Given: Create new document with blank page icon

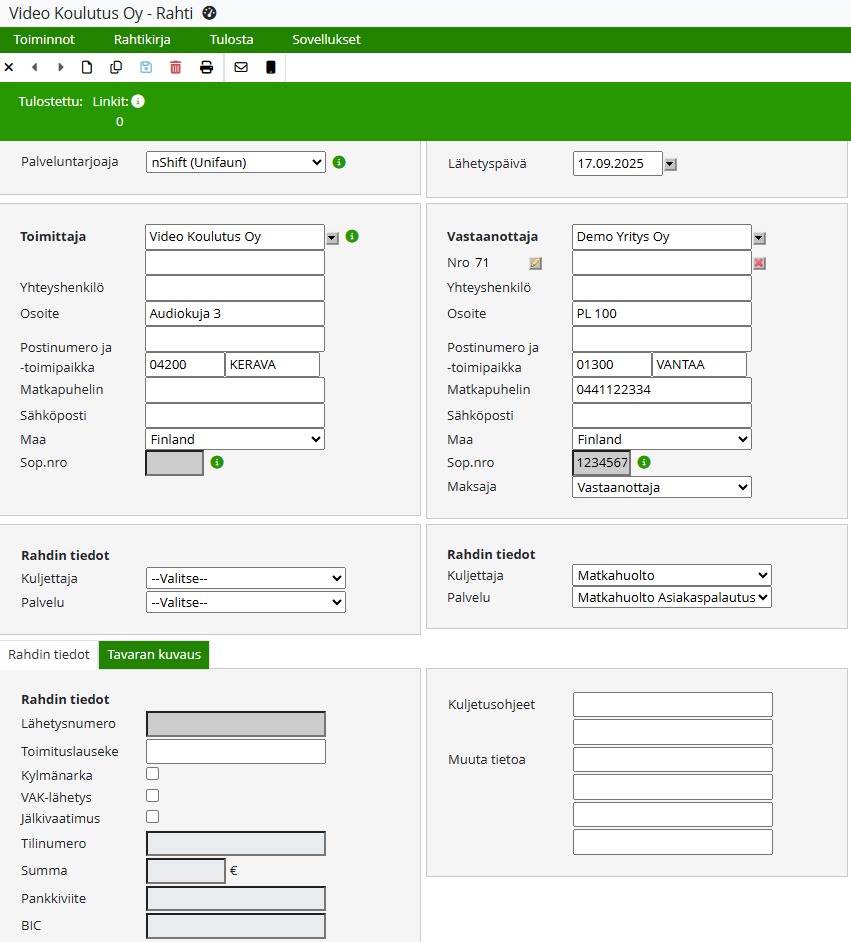Looking at the screenshot, I should [87, 67].
